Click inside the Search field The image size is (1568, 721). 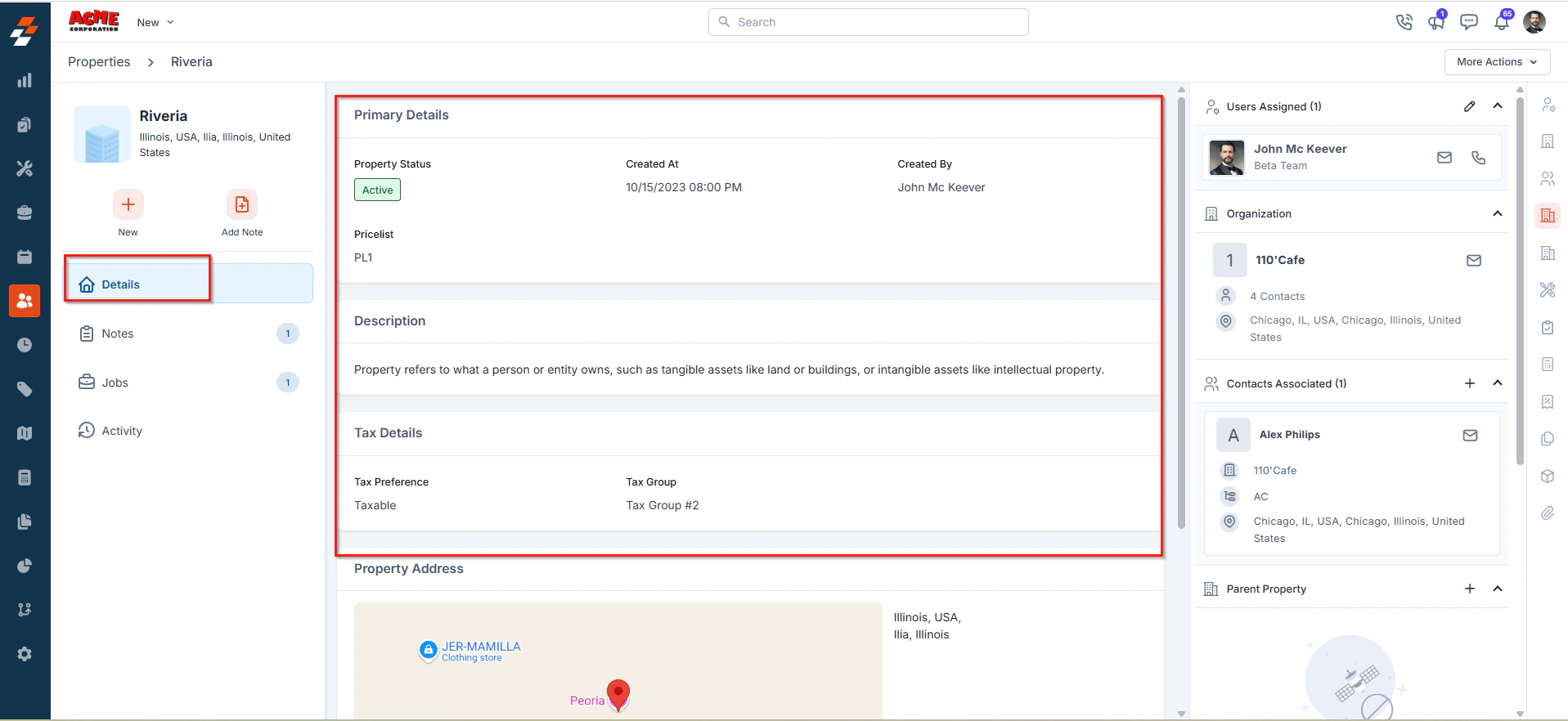tap(868, 22)
